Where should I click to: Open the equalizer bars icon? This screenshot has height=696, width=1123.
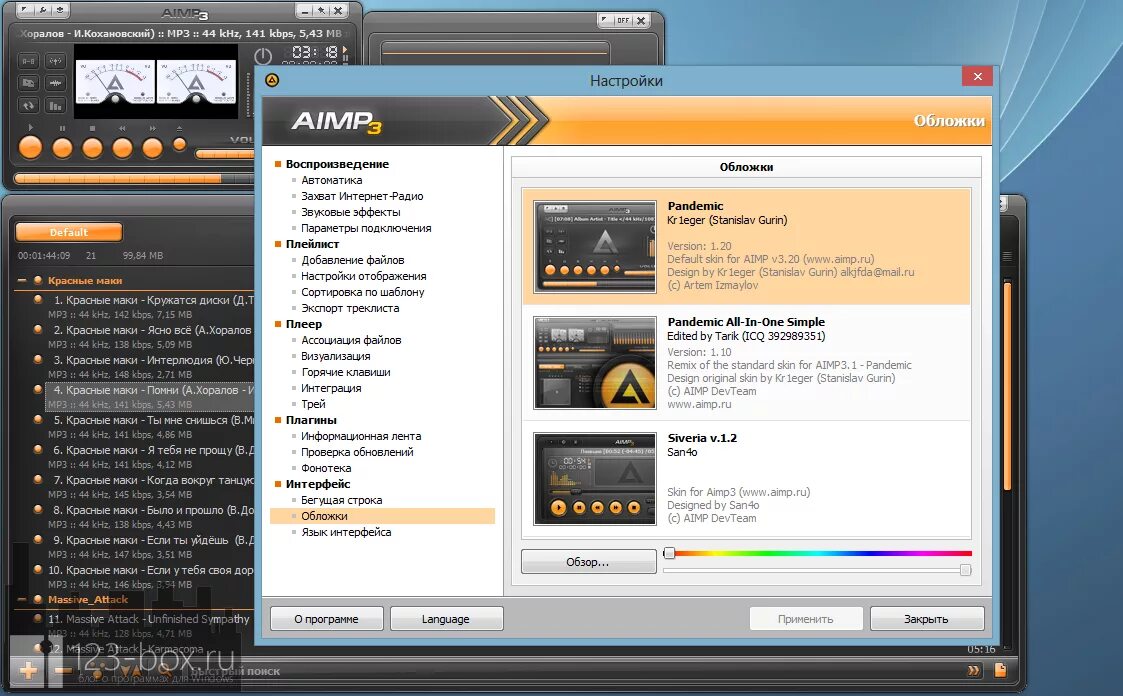[56, 105]
